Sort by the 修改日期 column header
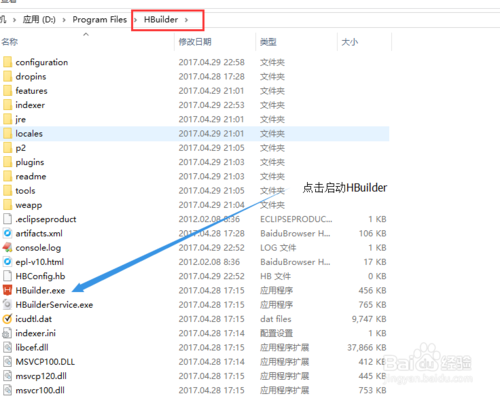The image size is (500, 396). pyautogui.click(x=195, y=42)
